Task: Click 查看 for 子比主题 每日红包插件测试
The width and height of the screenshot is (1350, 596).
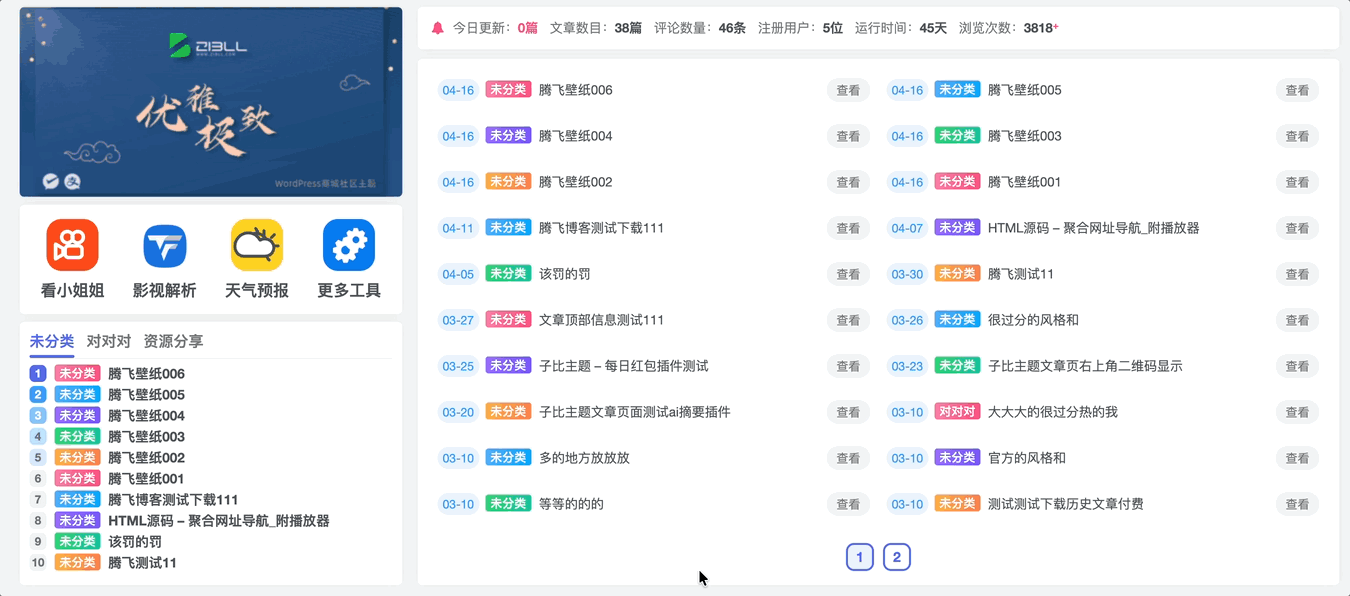Action: point(848,366)
